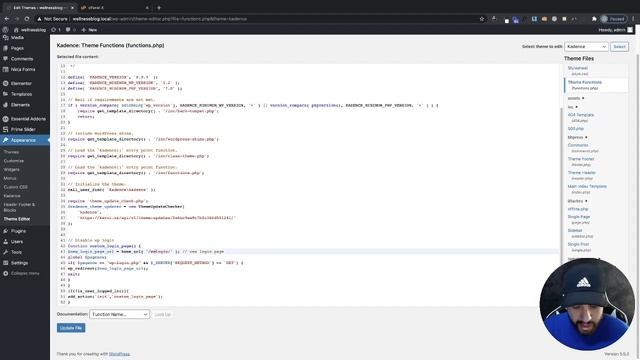This screenshot has height=360, width=640.
Task: Click the New button in admin bar
Action: pos(89,30)
